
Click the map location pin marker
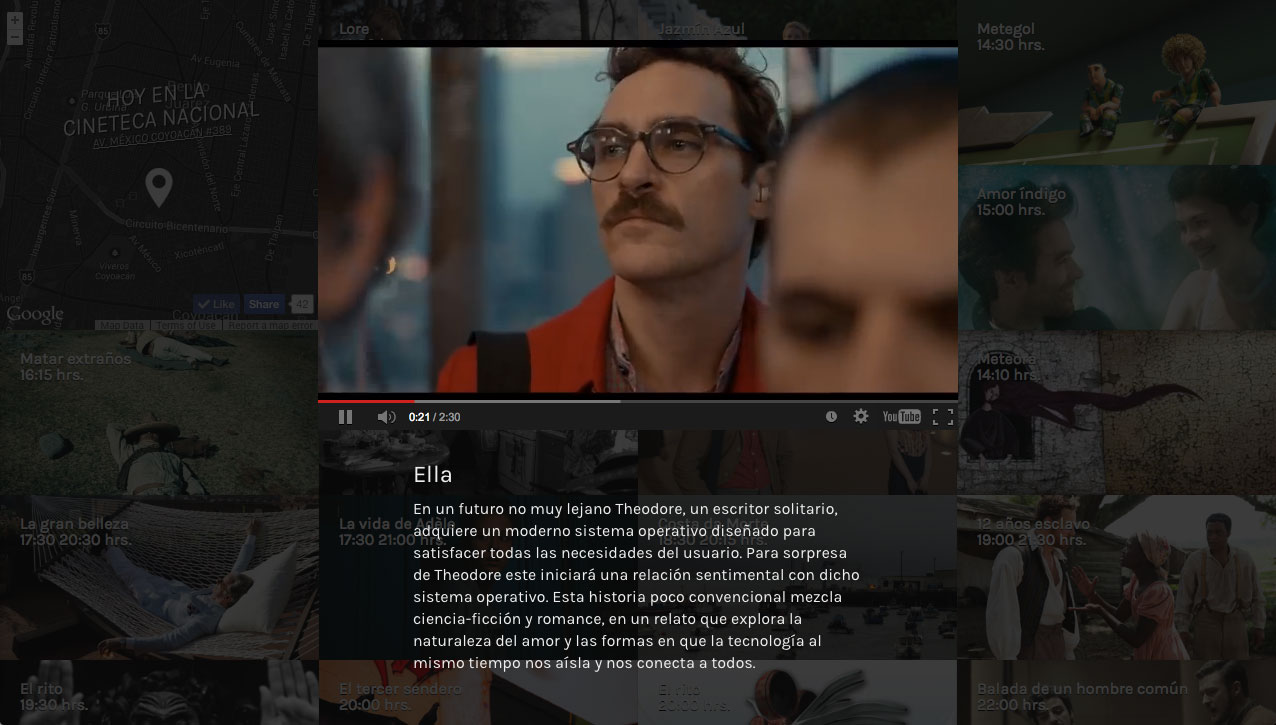coord(158,187)
